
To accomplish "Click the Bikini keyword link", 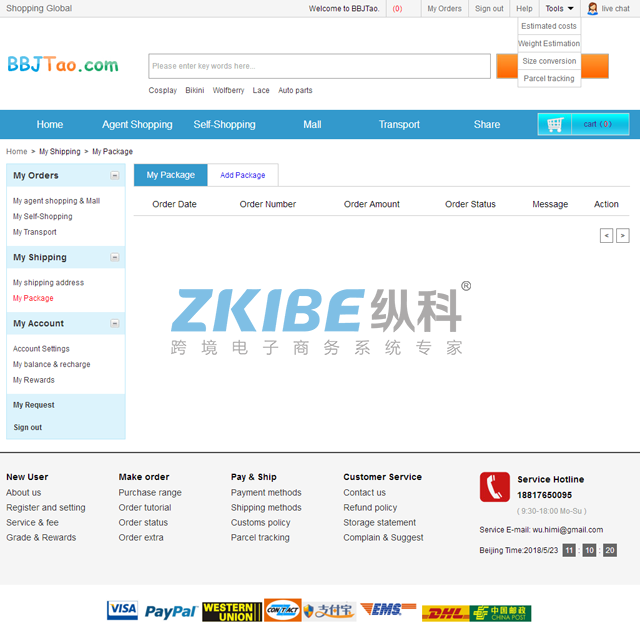I will click(x=195, y=90).
